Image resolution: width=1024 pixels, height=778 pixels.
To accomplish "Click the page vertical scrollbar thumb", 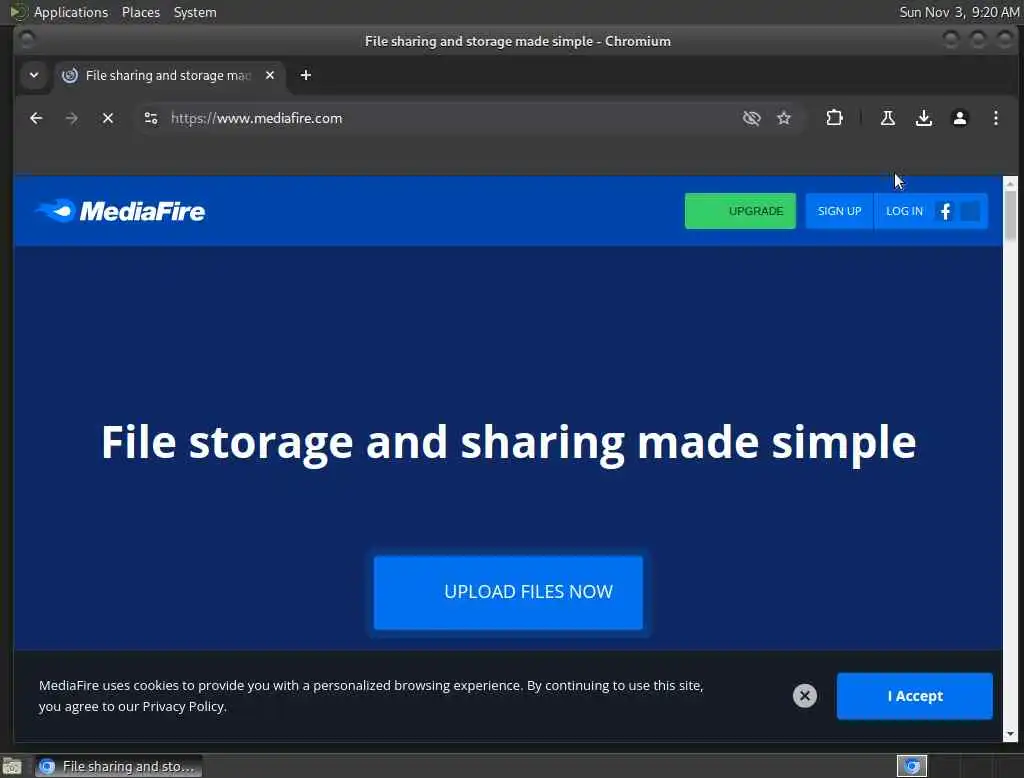I will point(1010,215).
